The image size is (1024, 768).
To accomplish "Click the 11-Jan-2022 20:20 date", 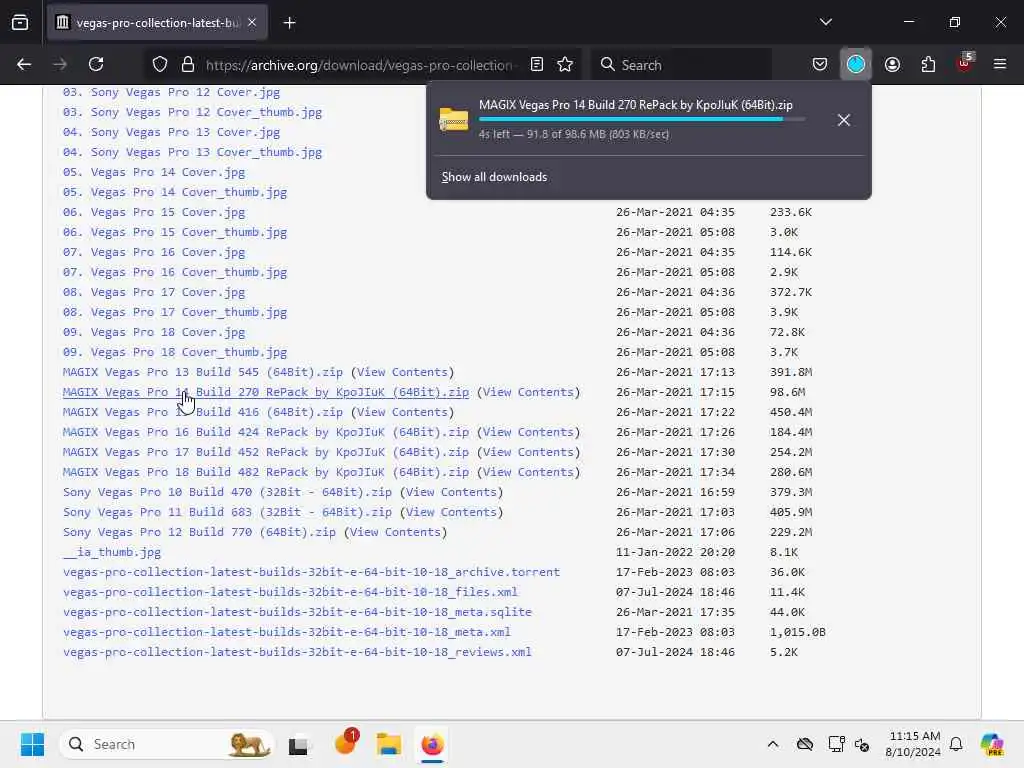I will coord(675,552).
